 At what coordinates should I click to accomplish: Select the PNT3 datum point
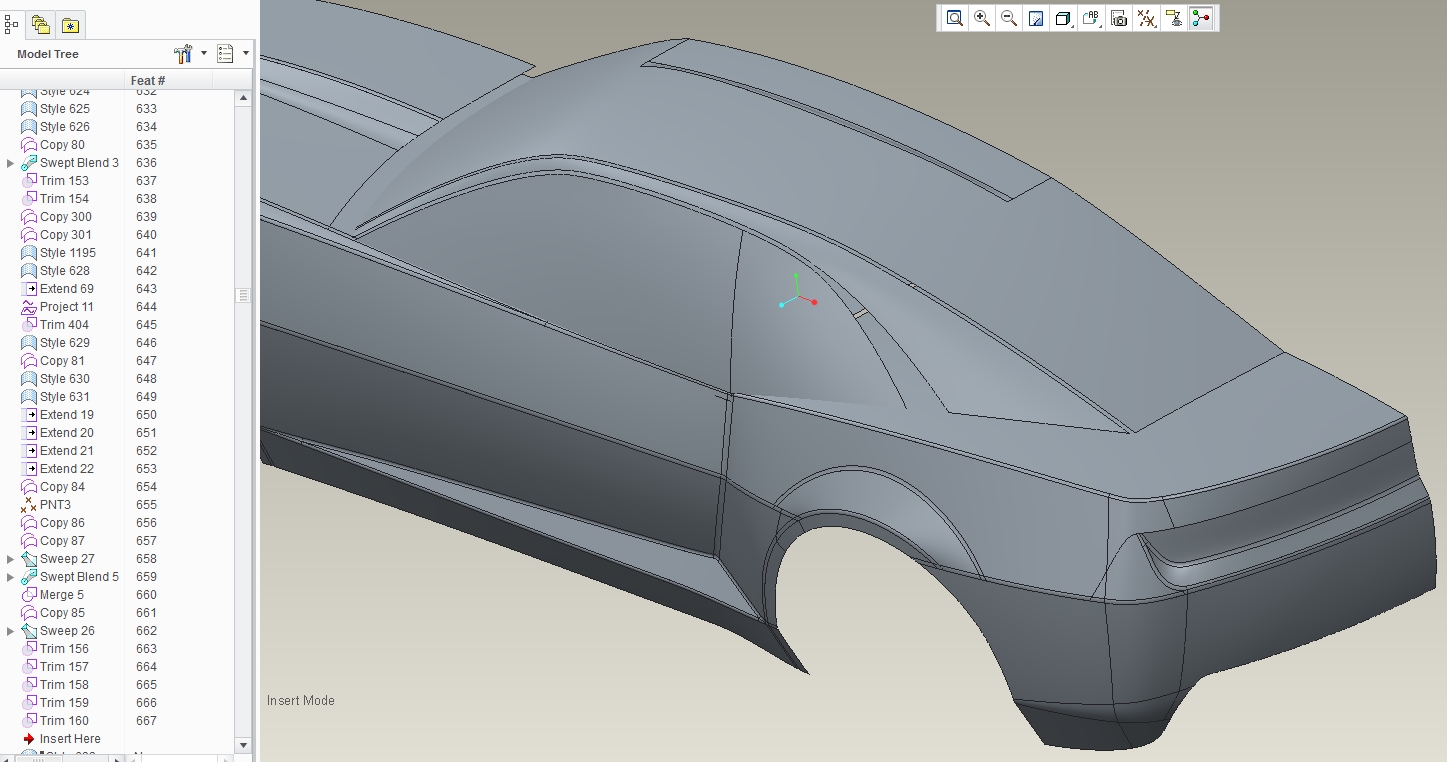55,505
